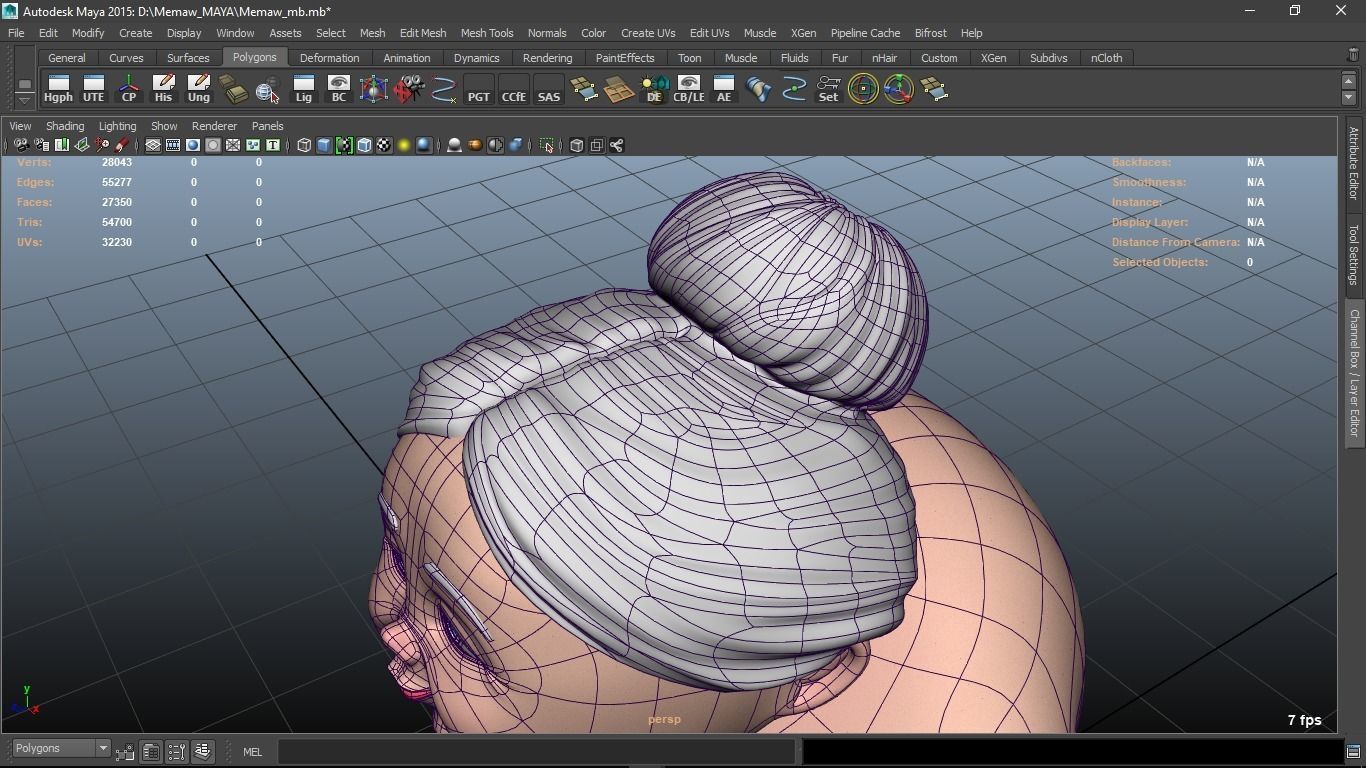Click the red film camera shelf icon
Viewport: 1366px width, 768px height.
(408, 89)
